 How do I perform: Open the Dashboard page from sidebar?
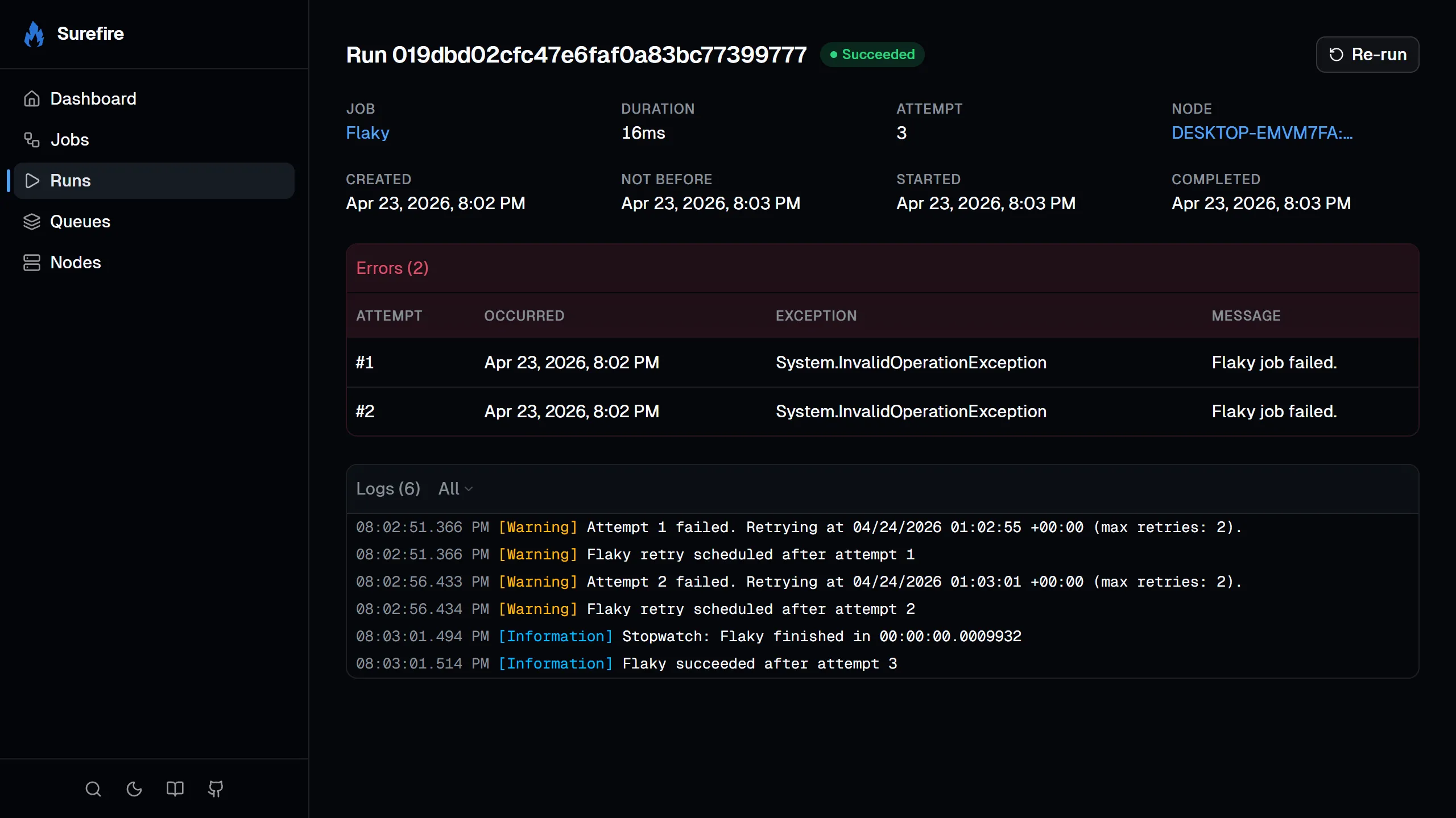point(154,99)
